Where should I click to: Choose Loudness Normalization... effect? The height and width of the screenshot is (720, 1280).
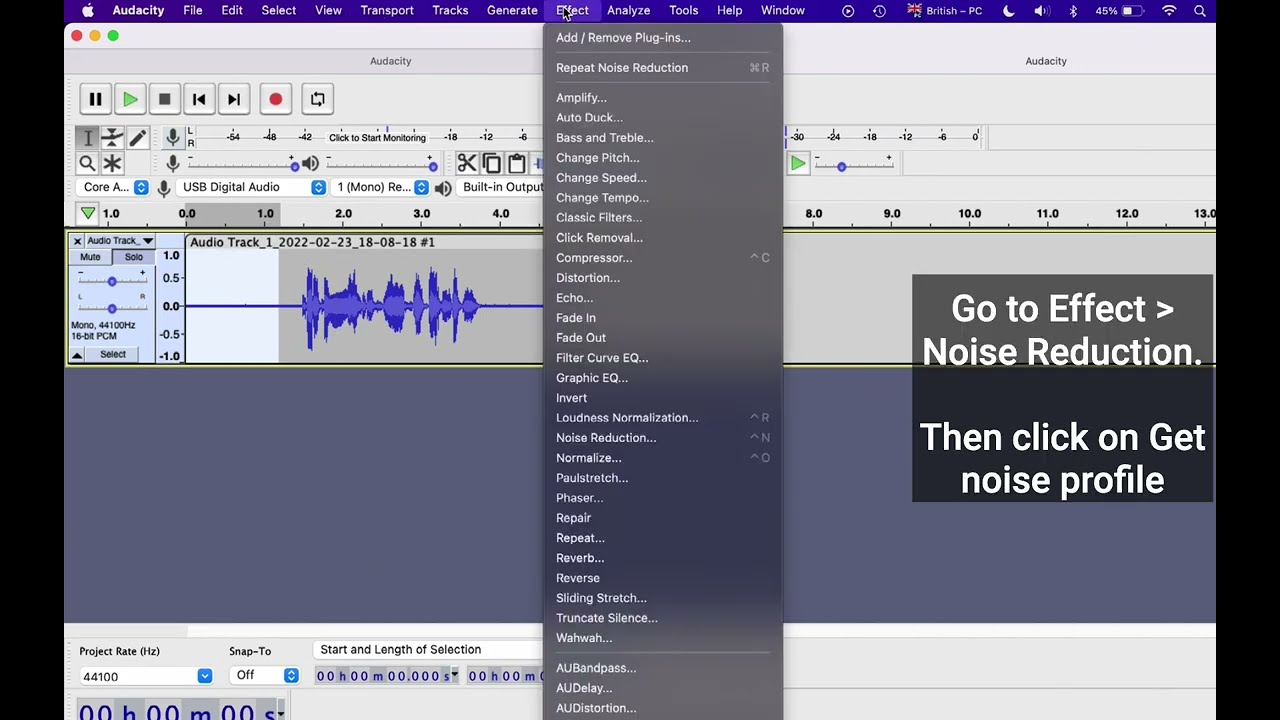(x=662, y=418)
